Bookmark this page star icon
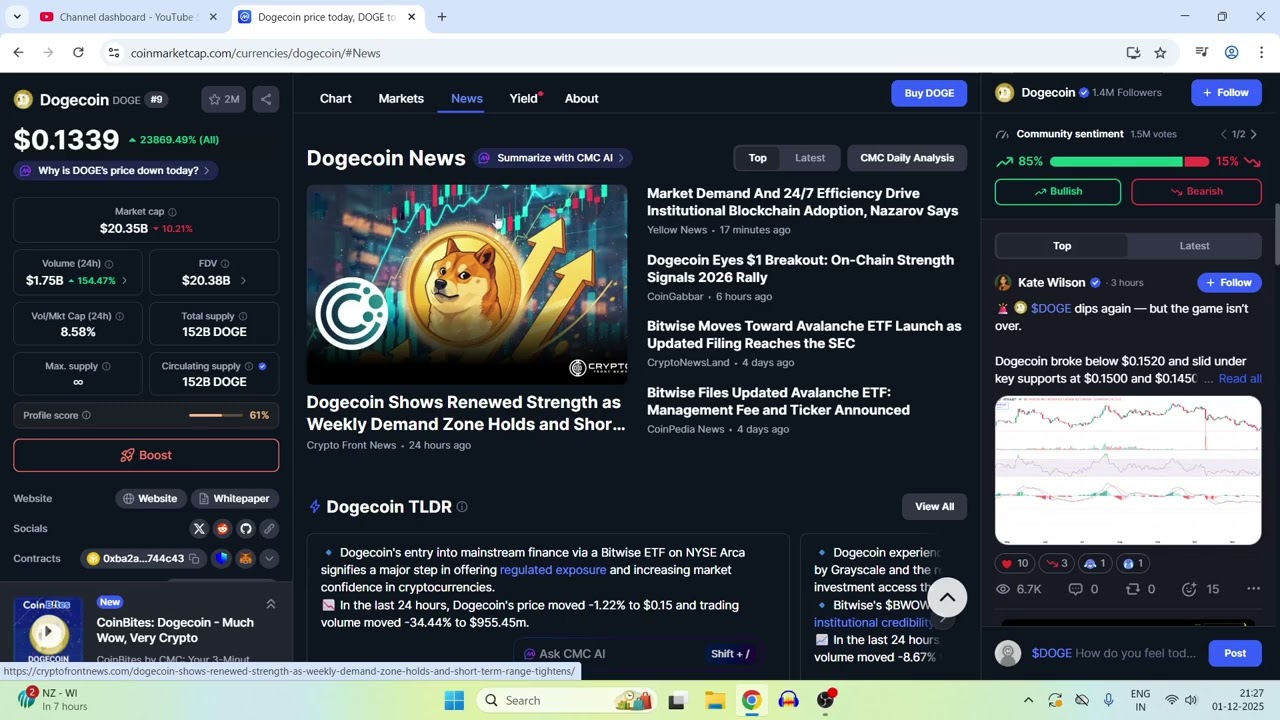 point(1160,52)
